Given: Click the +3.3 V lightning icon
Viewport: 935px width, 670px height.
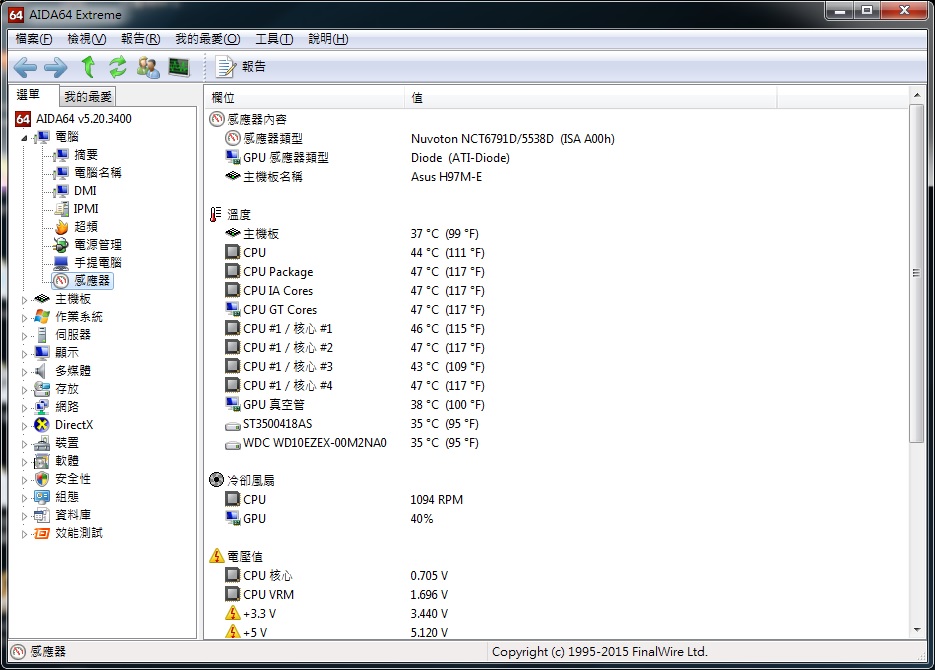Looking at the screenshot, I should click(233, 613).
